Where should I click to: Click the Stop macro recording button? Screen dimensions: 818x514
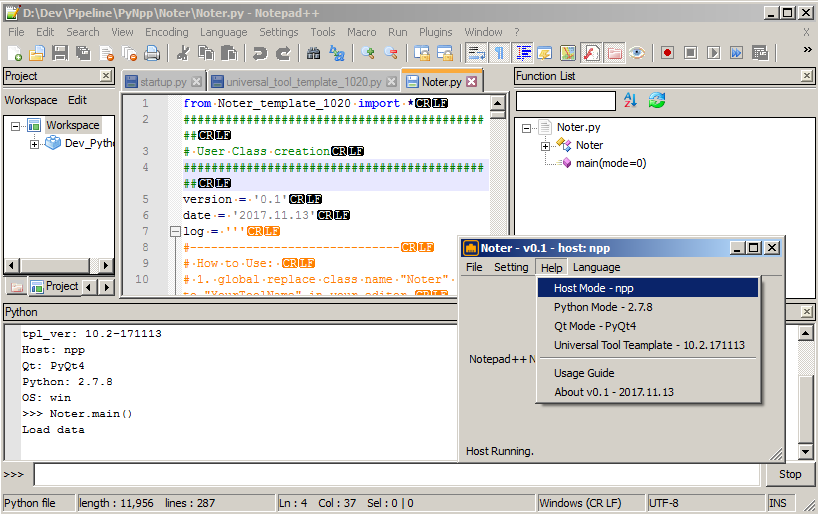tap(691, 53)
